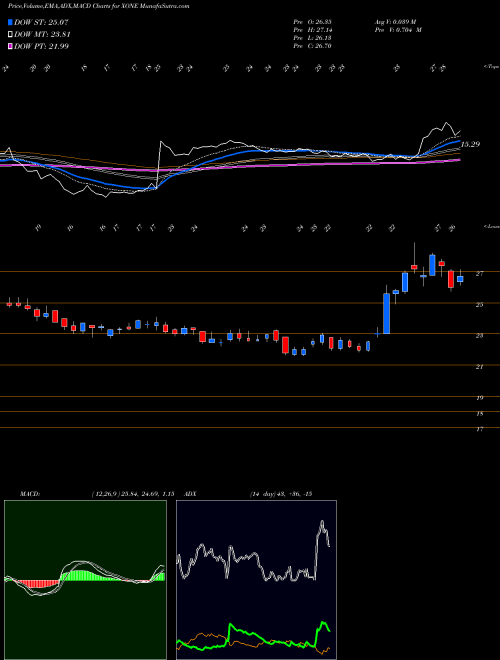Click the 'Pre L: 26.13' value
Viewport: 500px width, 660px height.
312,38
